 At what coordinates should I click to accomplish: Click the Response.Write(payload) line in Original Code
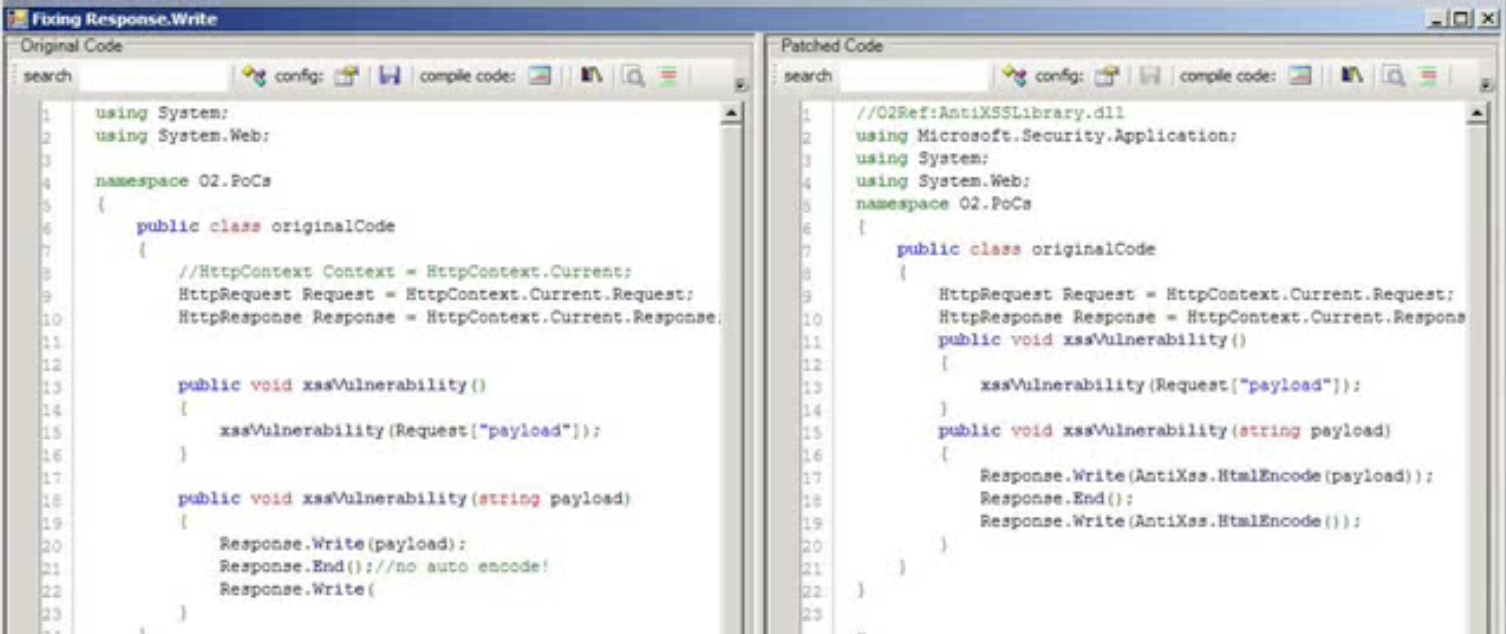tap(343, 544)
